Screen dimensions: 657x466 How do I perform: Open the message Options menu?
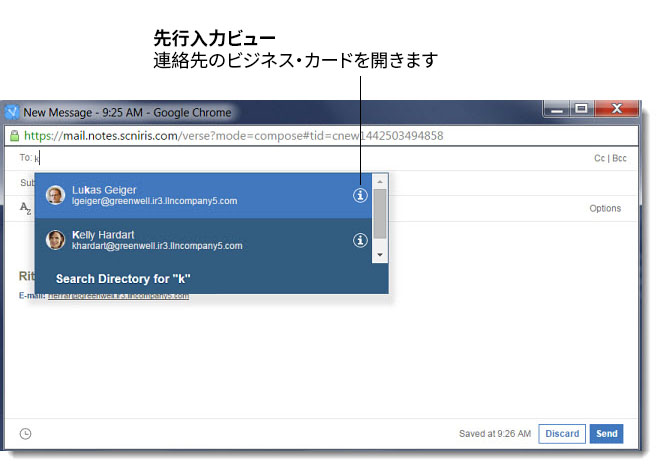pos(605,208)
